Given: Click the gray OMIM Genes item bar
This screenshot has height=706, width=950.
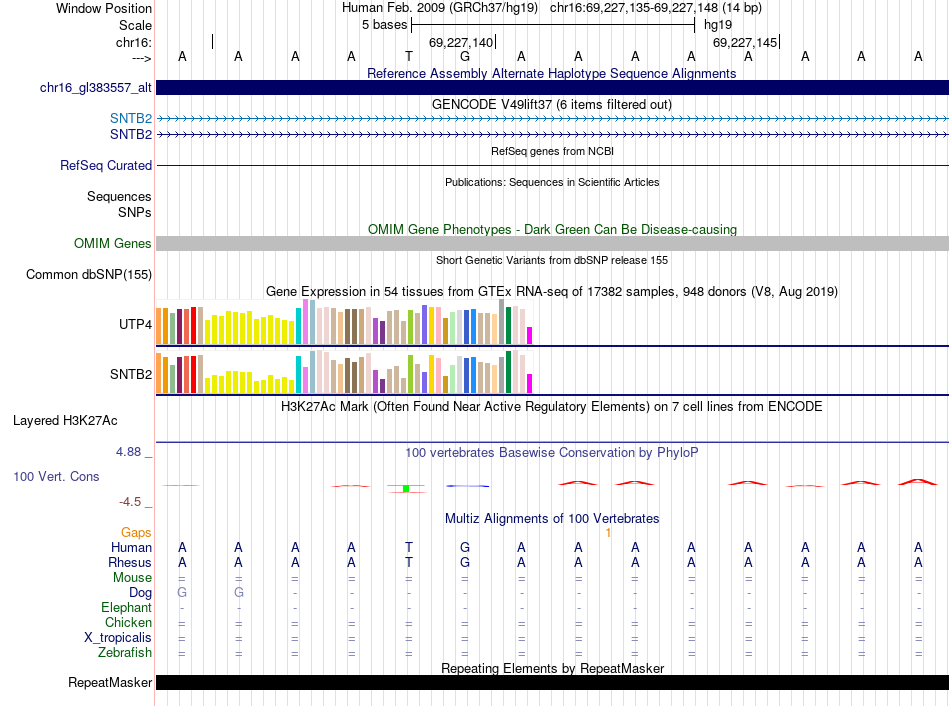Looking at the screenshot, I should point(552,244).
